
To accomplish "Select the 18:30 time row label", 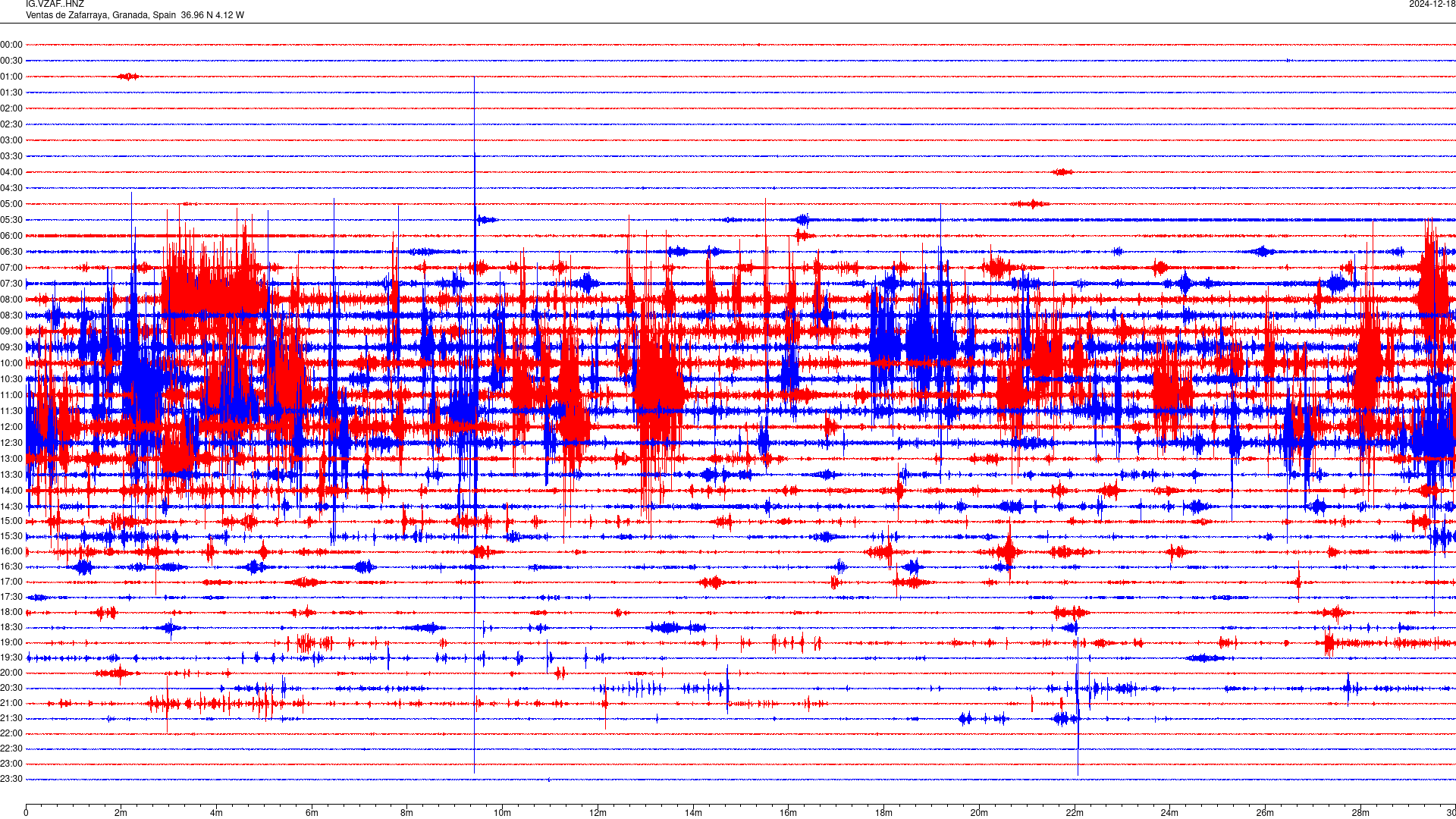I will point(11,627).
